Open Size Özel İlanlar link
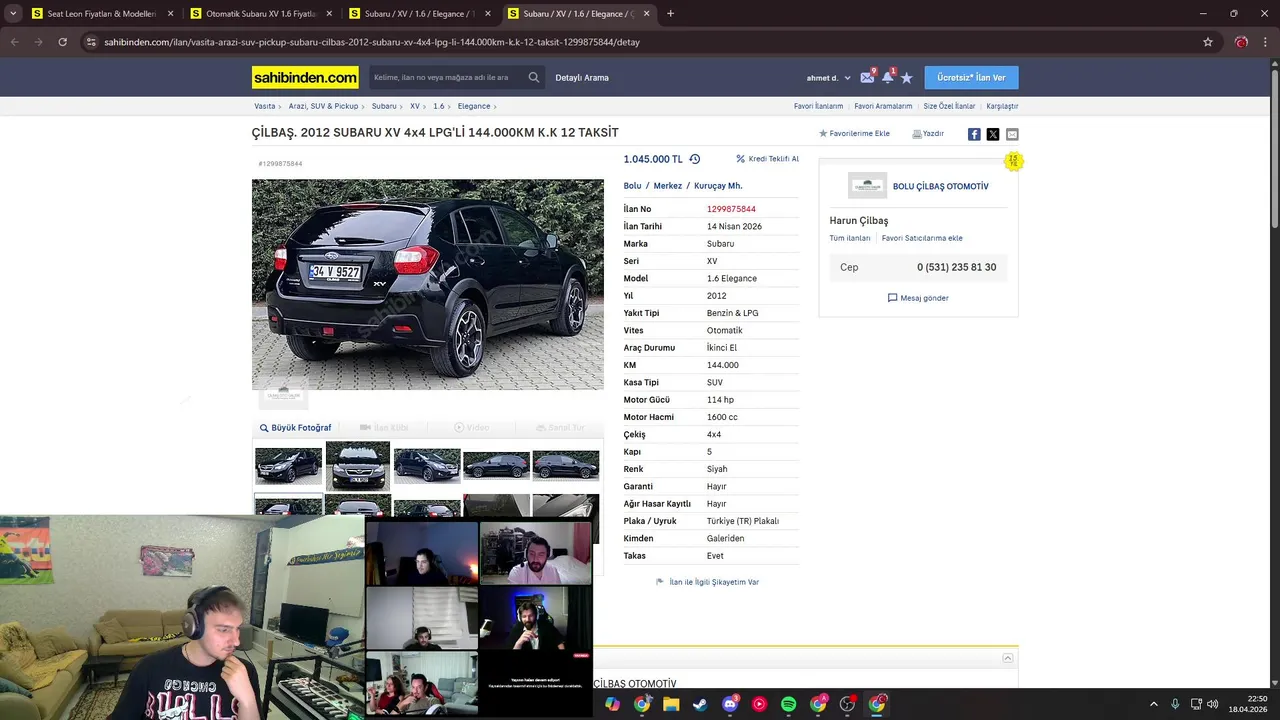The height and width of the screenshot is (720, 1280). [949, 106]
